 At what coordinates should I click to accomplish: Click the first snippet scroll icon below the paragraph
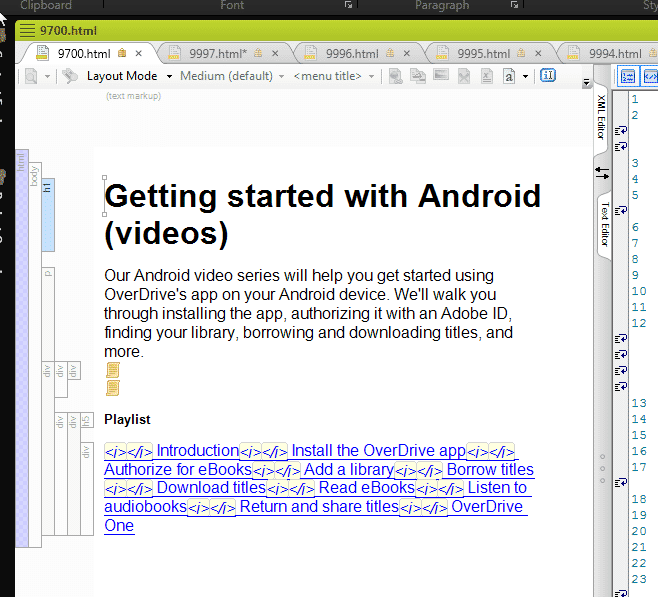(112, 370)
